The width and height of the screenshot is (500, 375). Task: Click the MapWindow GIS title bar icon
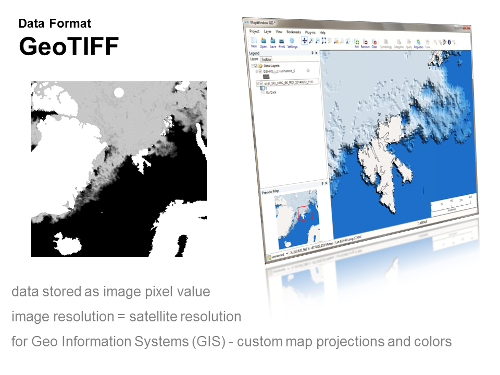click(247, 22)
